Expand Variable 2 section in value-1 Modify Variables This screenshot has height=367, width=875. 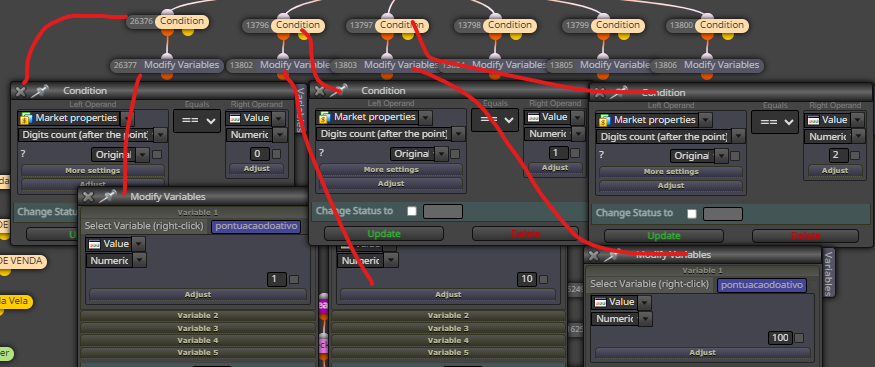tap(198, 316)
